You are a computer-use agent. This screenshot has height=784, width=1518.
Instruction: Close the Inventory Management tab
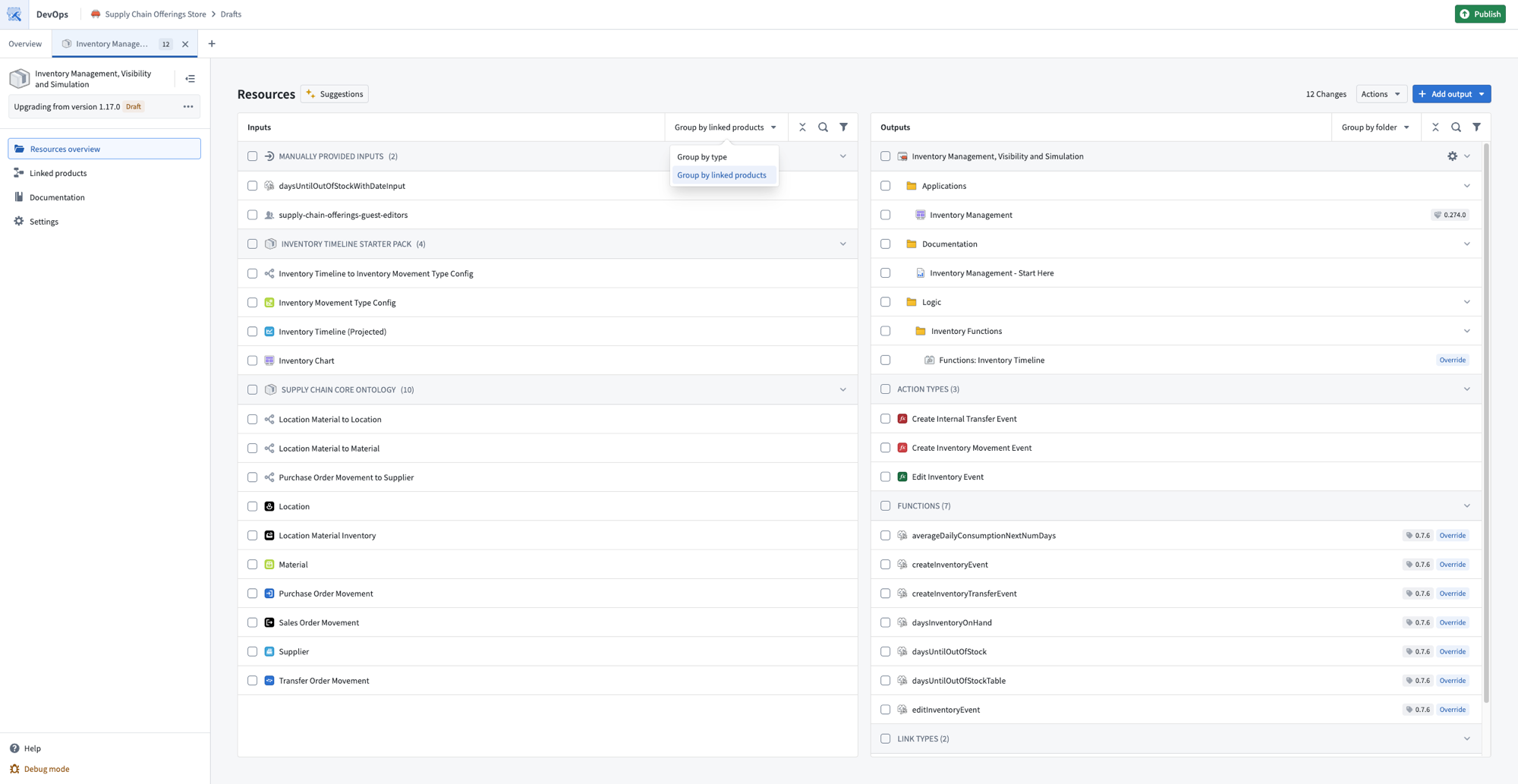pyautogui.click(x=185, y=44)
